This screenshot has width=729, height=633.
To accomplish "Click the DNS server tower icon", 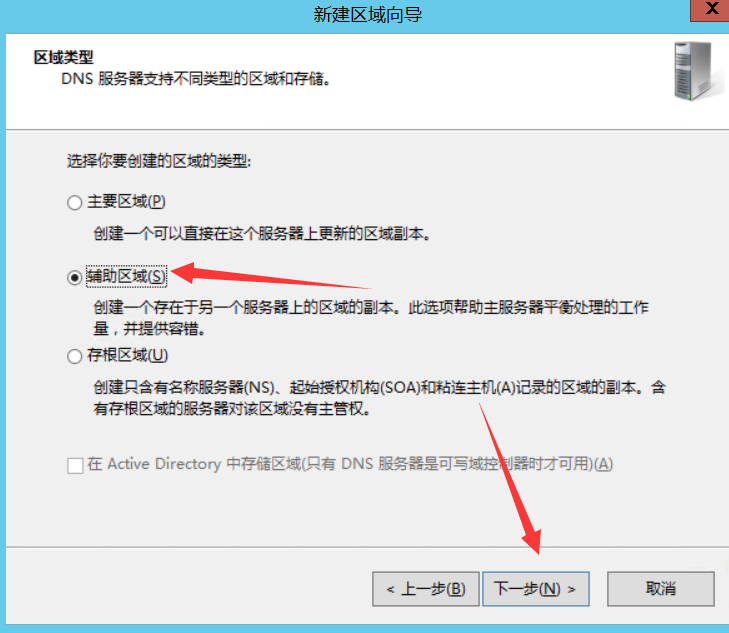I will coord(693,71).
